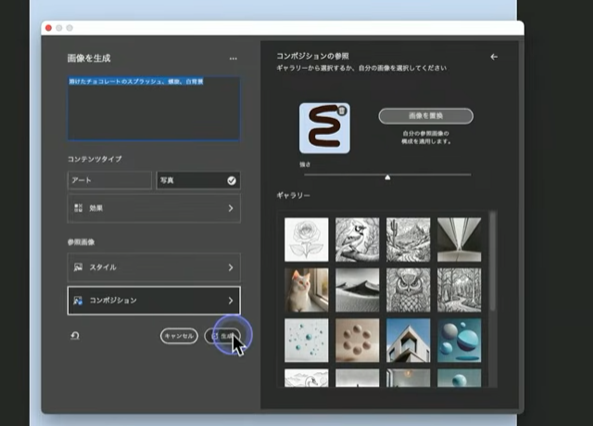This screenshot has width=593, height=426.
Task: Click the スタイル style image icon
Action: pos(78,267)
